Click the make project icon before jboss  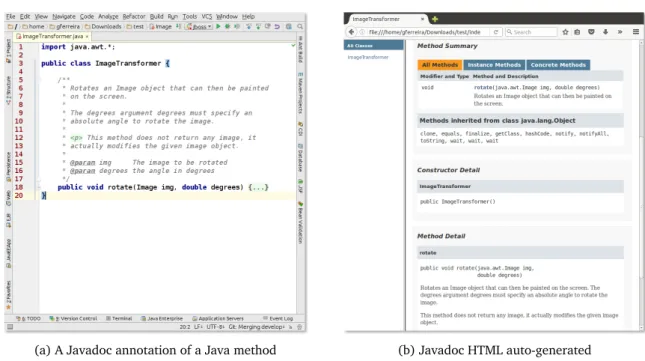[179, 26]
